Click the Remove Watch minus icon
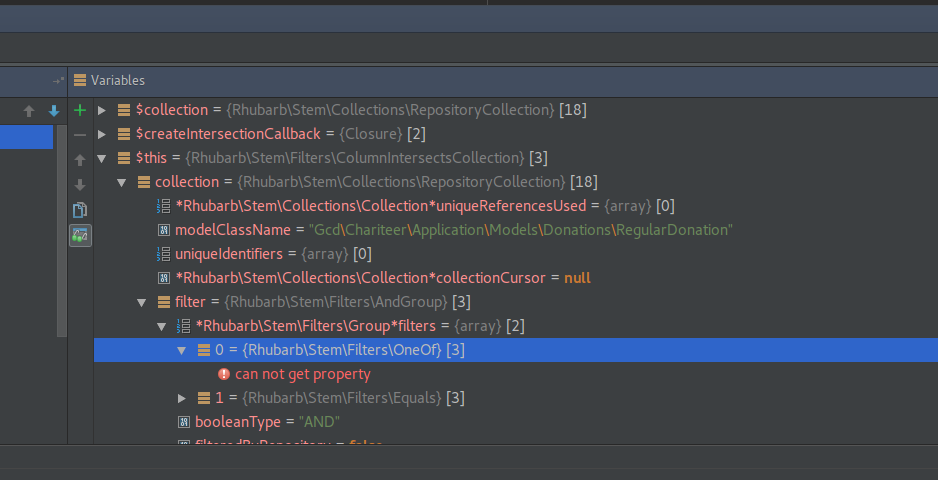Screen dimensions: 938x480 coord(80,135)
